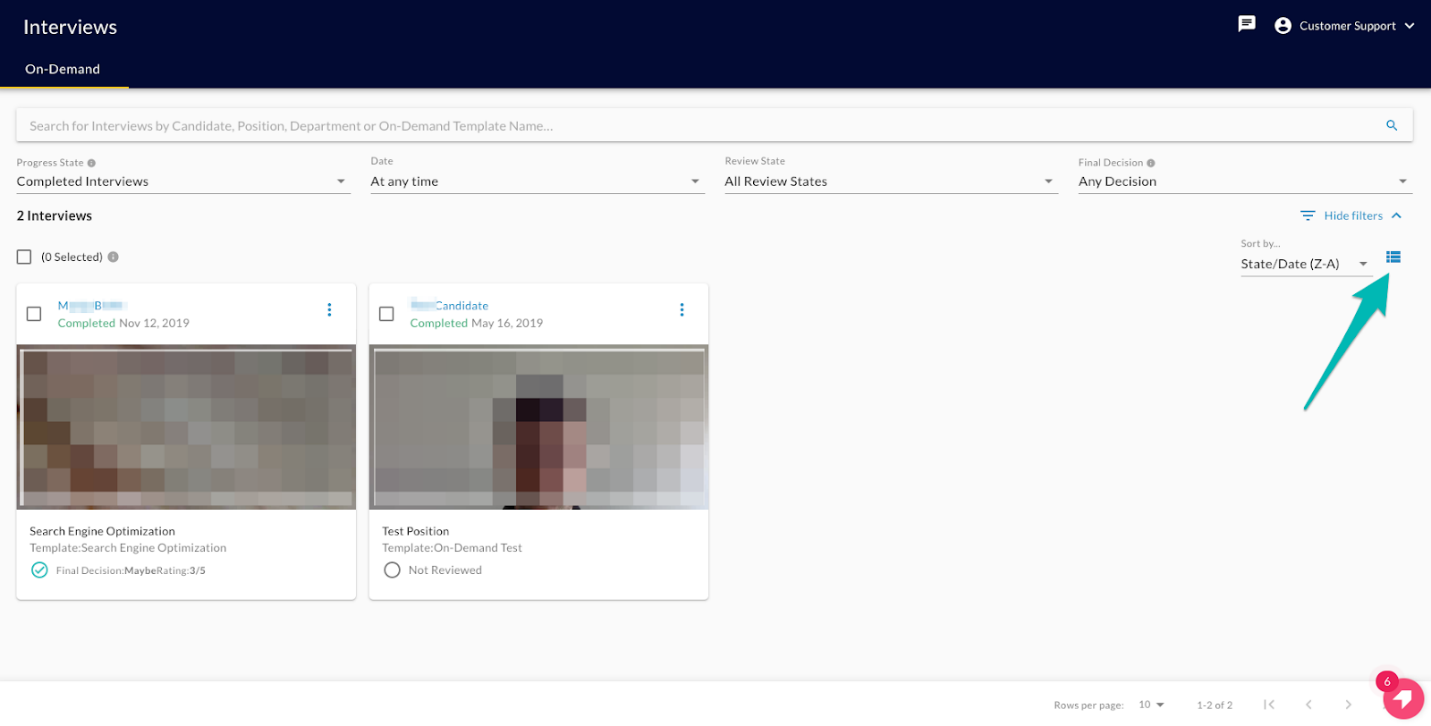
Task: Click the reviewed checkmark icon on SEO card
Action: point(39,570)
